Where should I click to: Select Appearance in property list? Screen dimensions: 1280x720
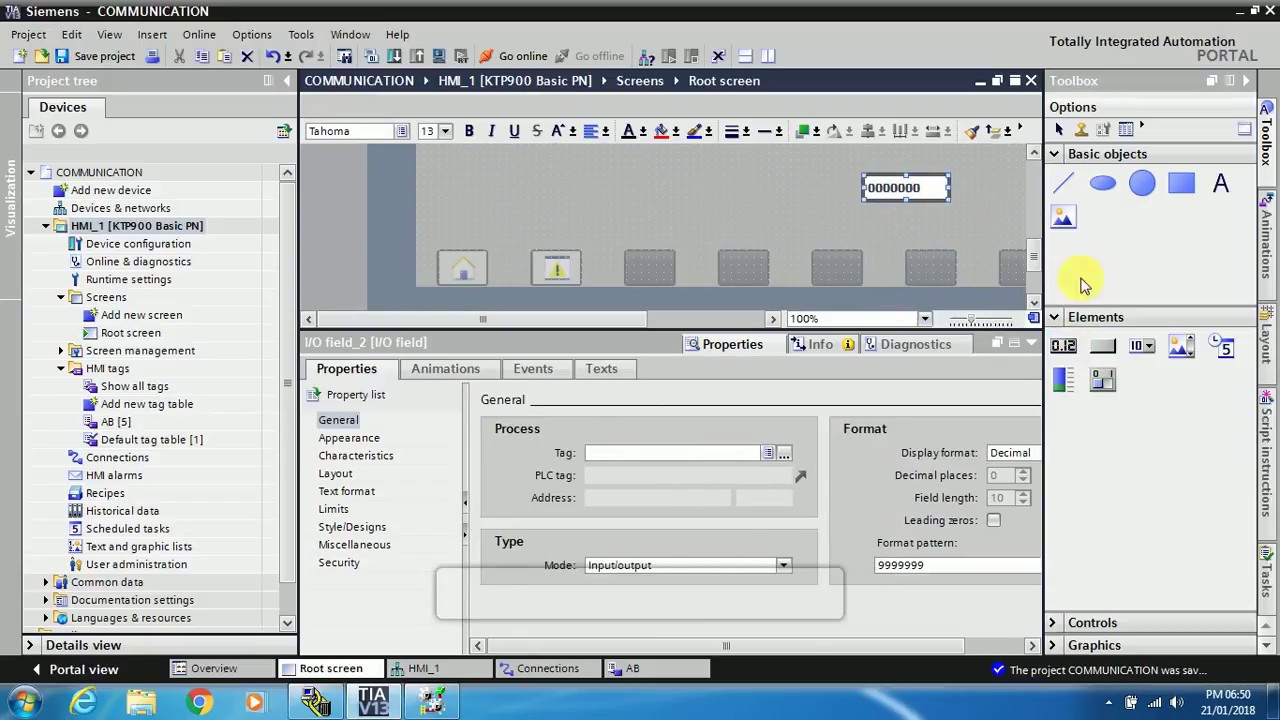(349, 438)
